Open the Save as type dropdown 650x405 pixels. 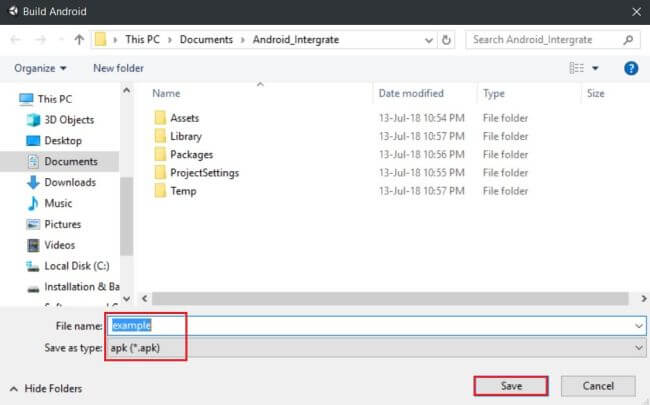point(376,347)
